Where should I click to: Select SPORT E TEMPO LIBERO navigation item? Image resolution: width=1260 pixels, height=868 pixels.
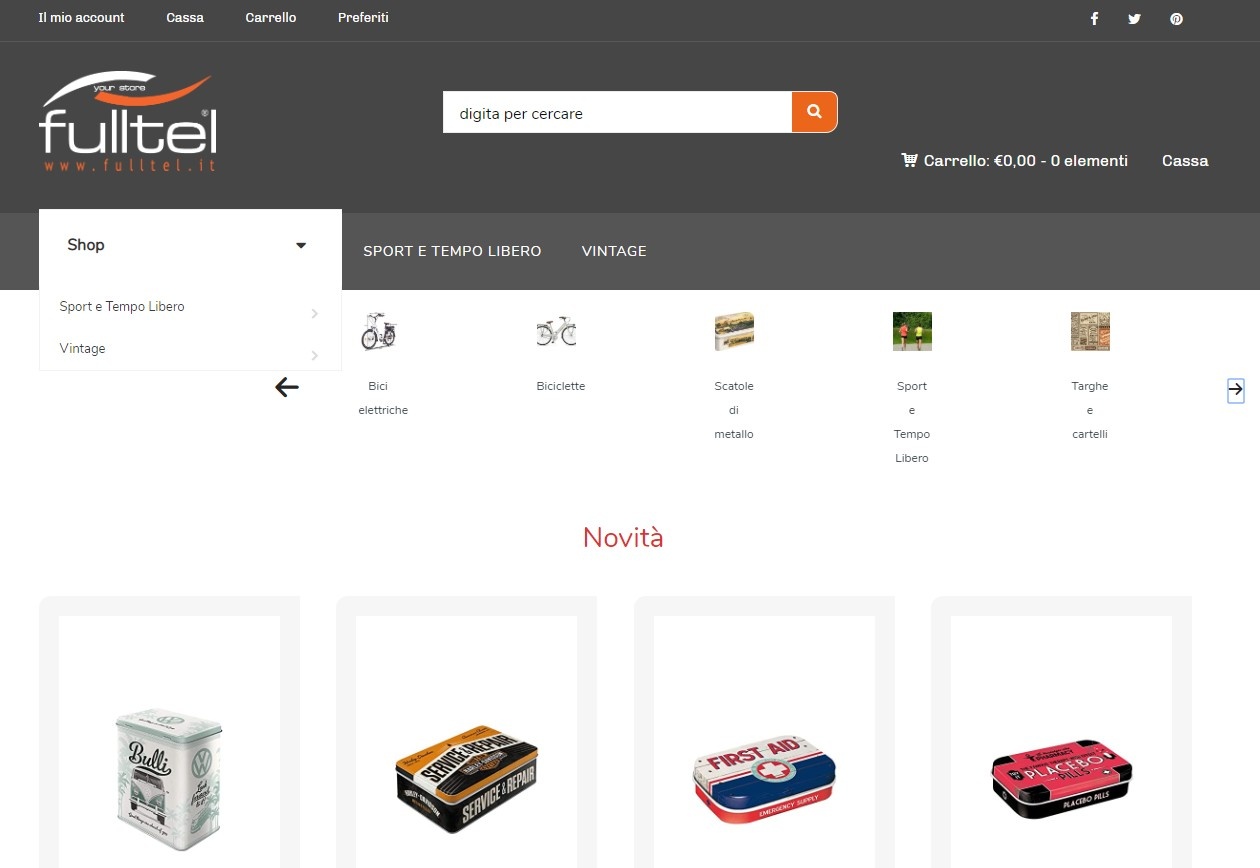point(452,251)
